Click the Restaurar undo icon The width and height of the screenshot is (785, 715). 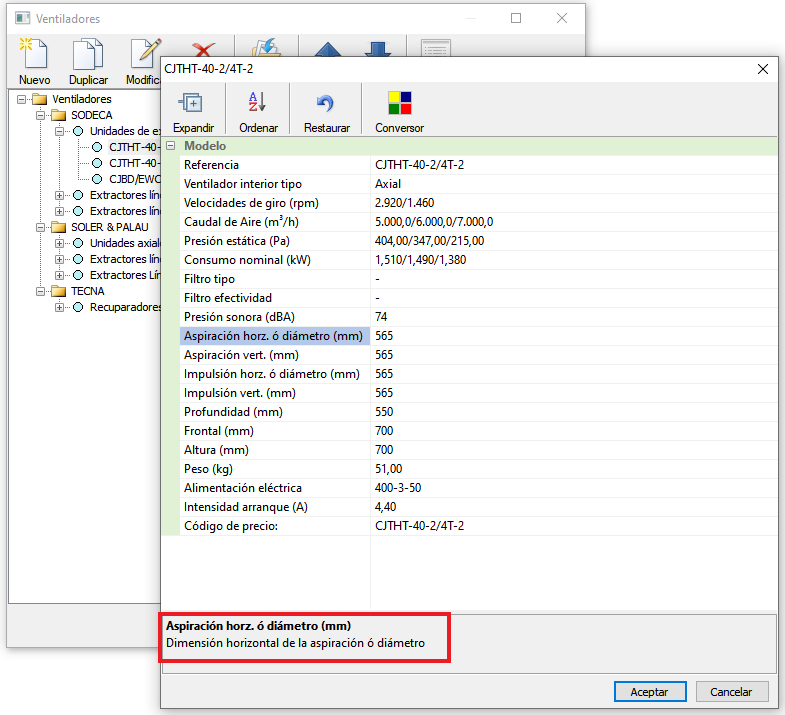(x=325, y=103)
